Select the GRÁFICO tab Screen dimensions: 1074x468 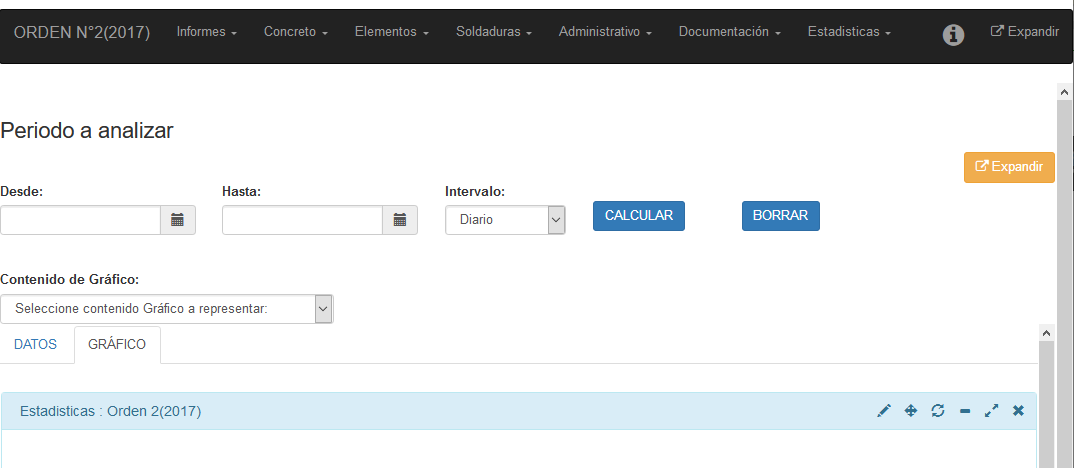117,345
